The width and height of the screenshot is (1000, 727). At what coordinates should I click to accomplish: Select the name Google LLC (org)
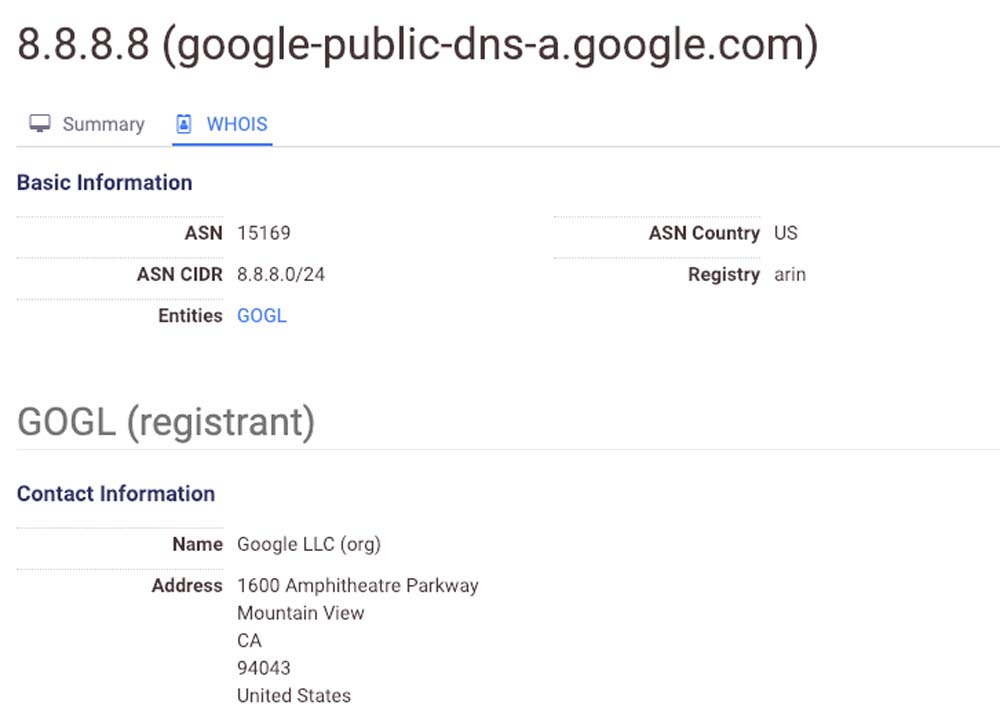click(309, 544)
